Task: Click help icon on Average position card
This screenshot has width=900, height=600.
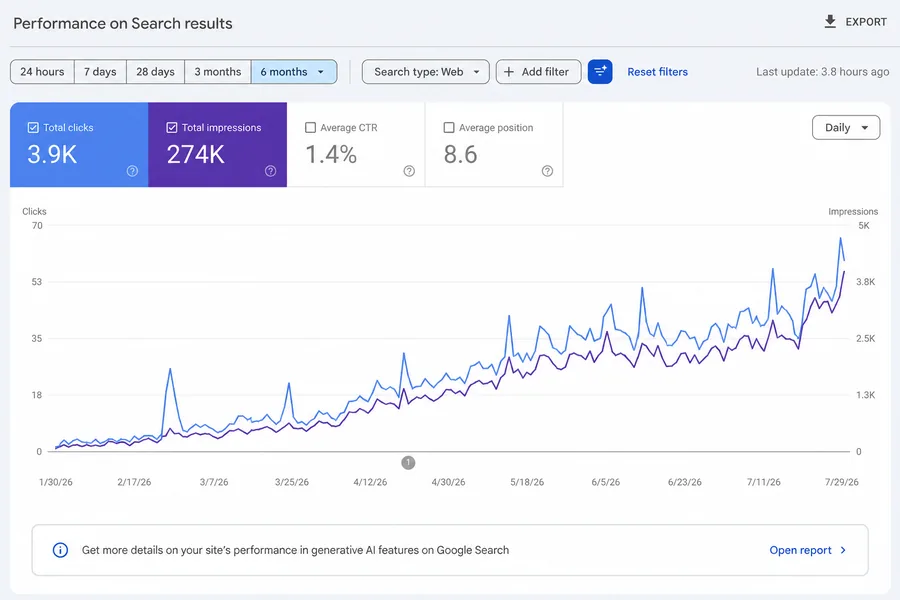Action: [548, 171]
